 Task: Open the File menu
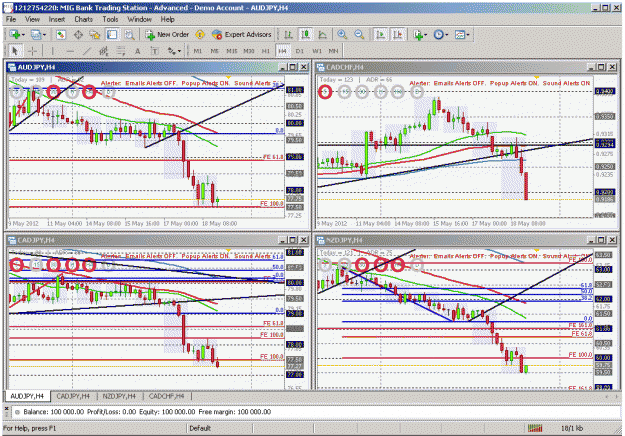pos(11,19)
